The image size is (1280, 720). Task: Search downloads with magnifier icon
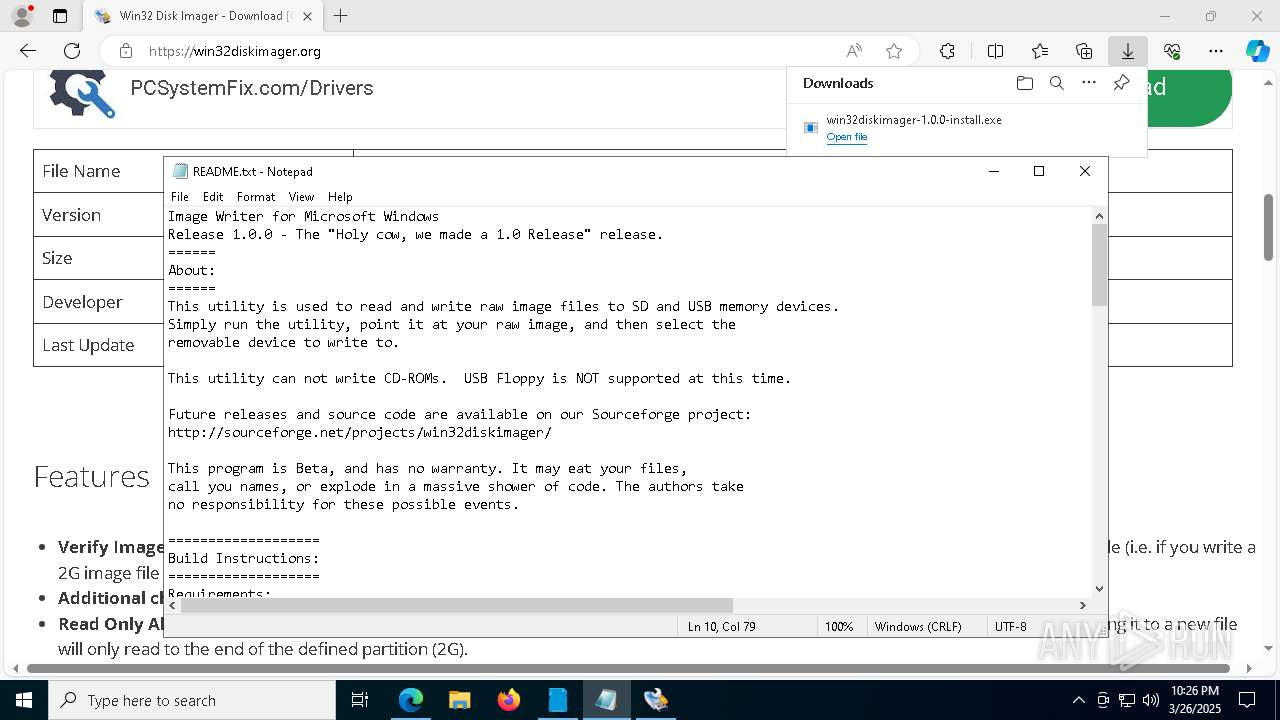[x=1057, y=83]
